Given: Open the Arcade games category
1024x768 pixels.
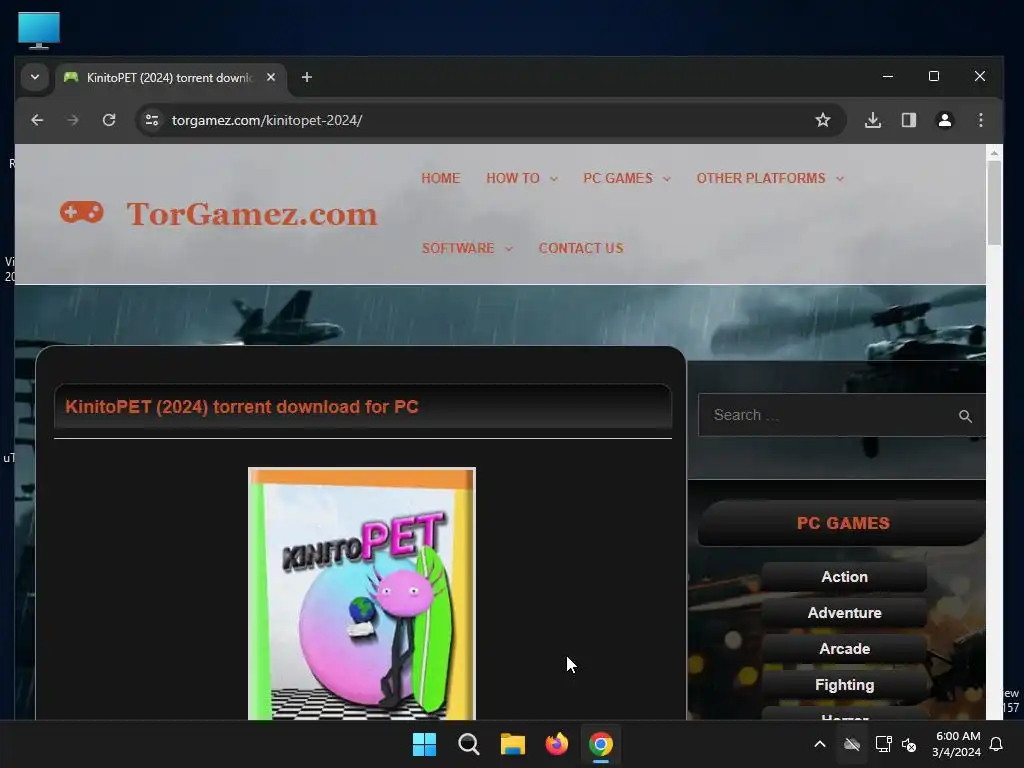Looking at the screenshot, I should (844, 648).
